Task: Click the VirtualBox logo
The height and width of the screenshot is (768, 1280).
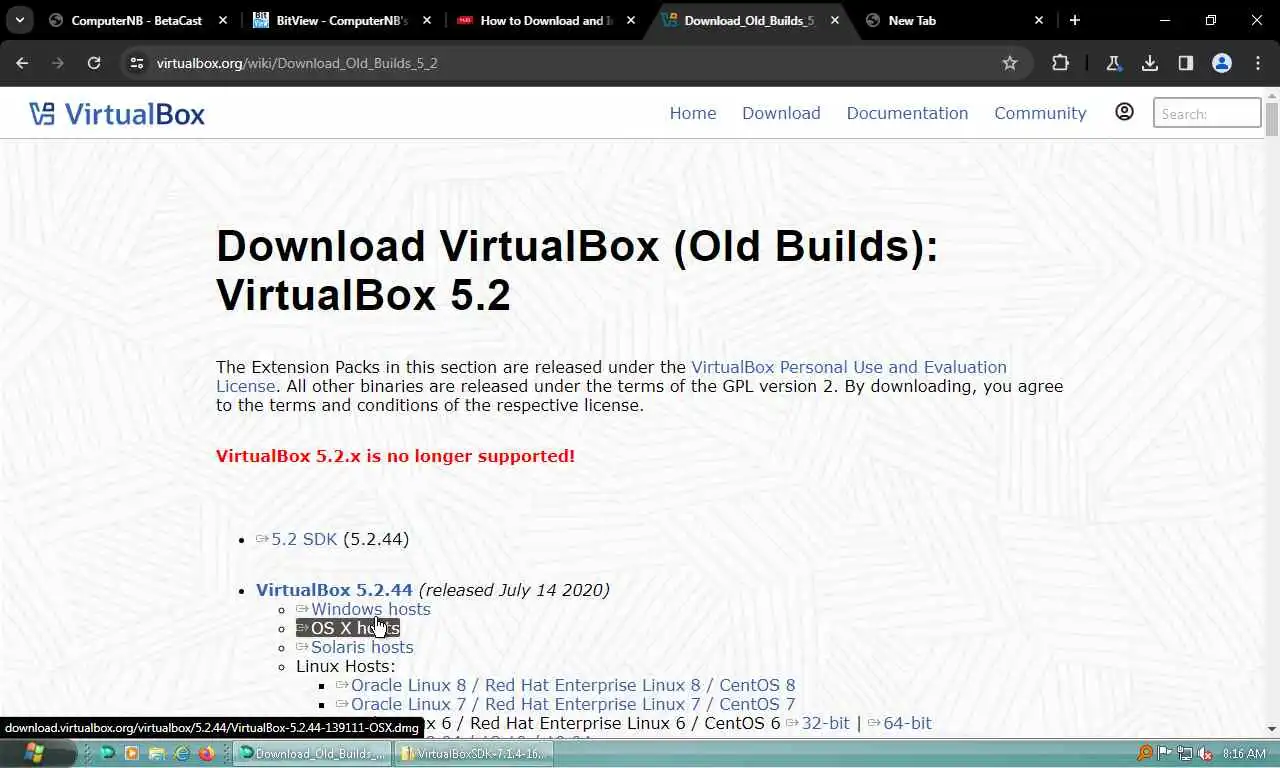Action: tap(117, 113)
